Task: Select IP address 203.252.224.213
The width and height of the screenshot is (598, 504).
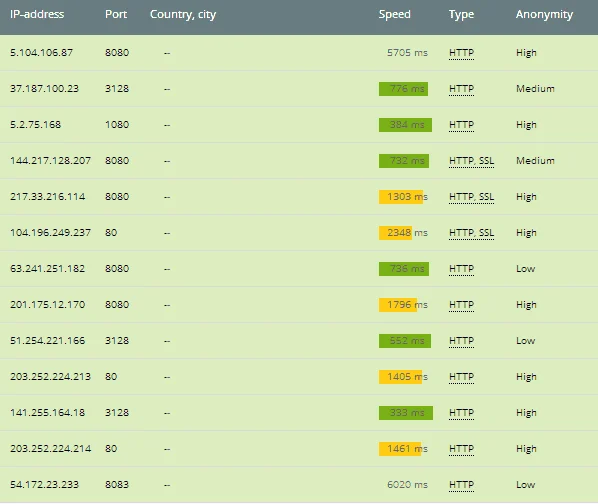Action: (x=50, y=377)
